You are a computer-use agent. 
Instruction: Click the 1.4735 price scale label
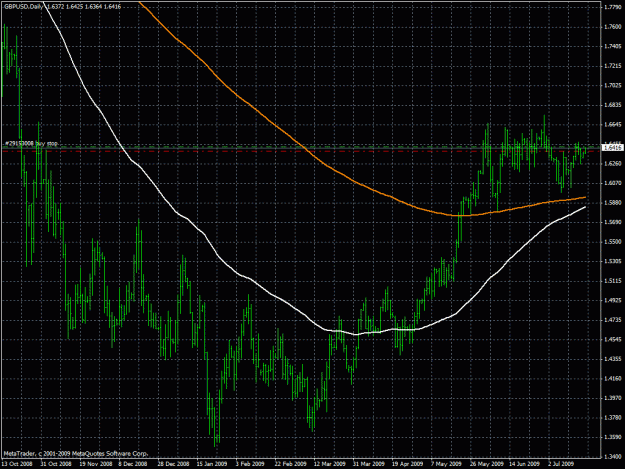613,320
